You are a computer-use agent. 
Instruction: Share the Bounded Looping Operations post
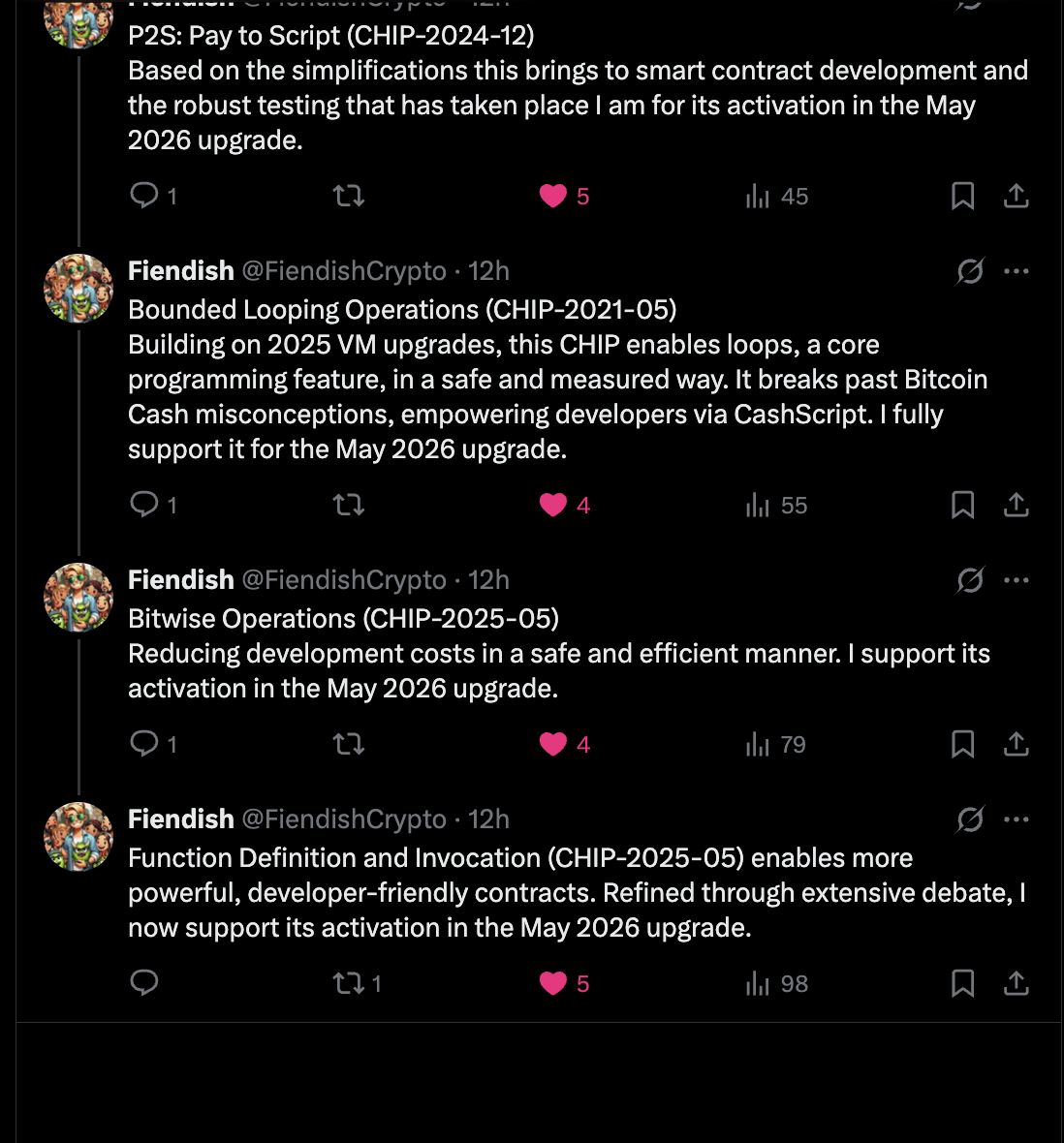[1016, 505]
